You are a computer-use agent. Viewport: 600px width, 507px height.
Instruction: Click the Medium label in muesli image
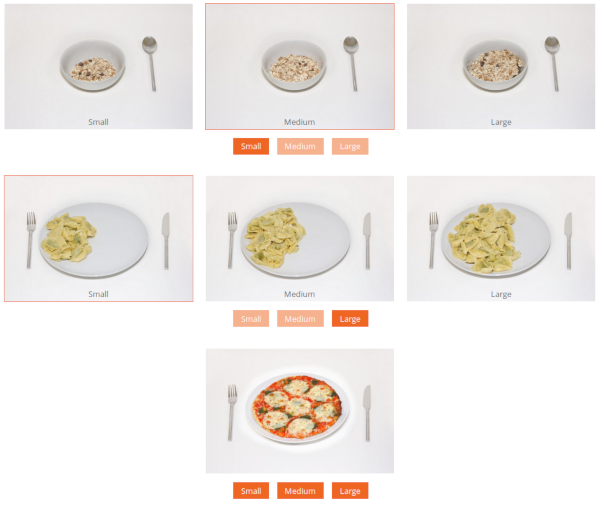coord(300,122)
